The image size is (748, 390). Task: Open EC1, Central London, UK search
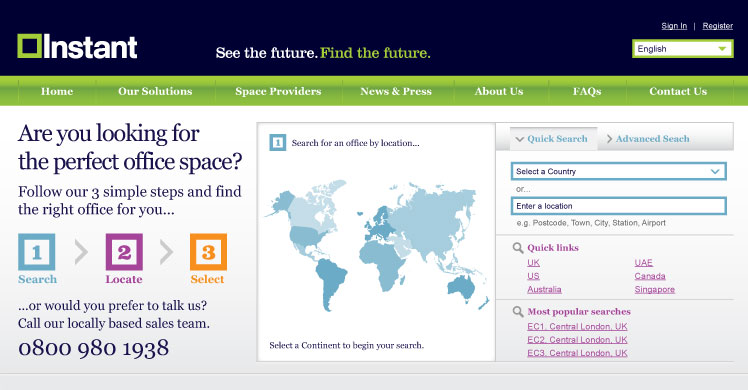577,327
